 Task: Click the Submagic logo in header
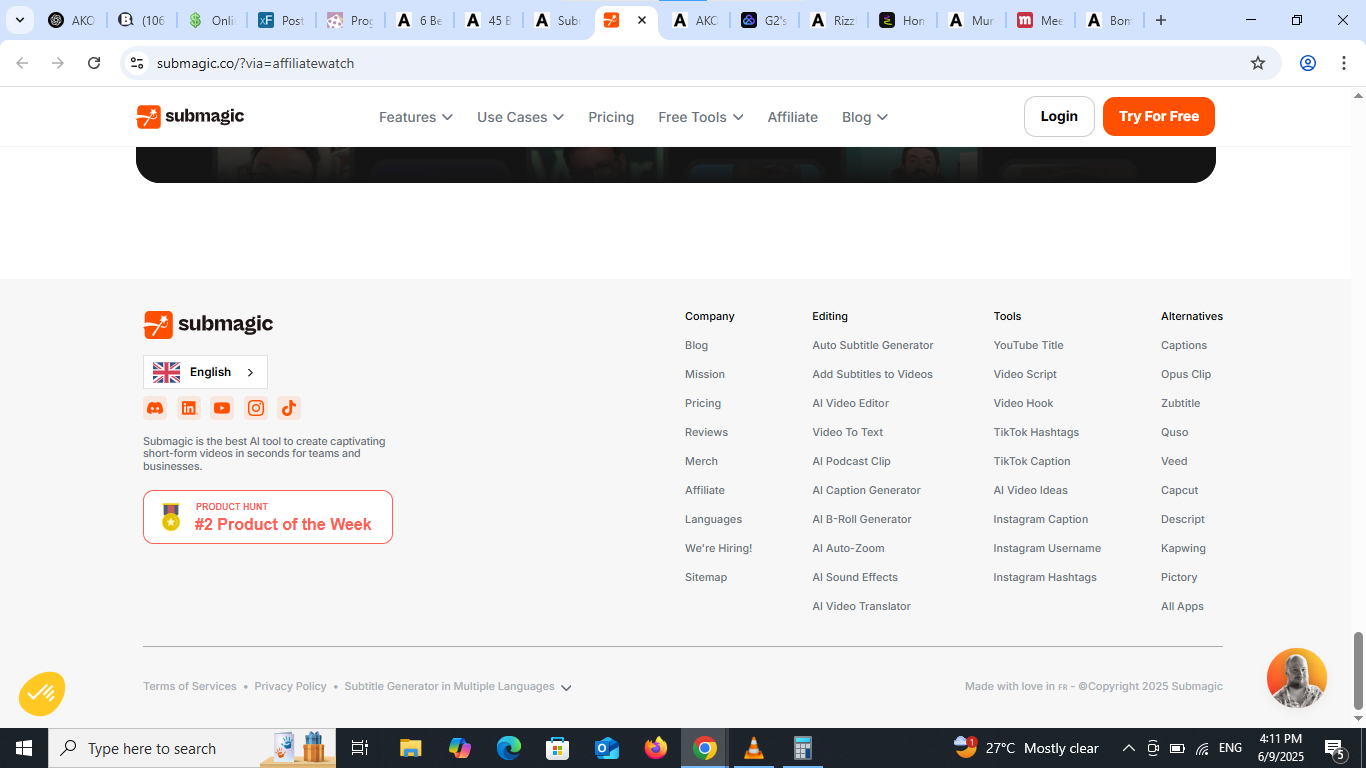tap(190, 117)
